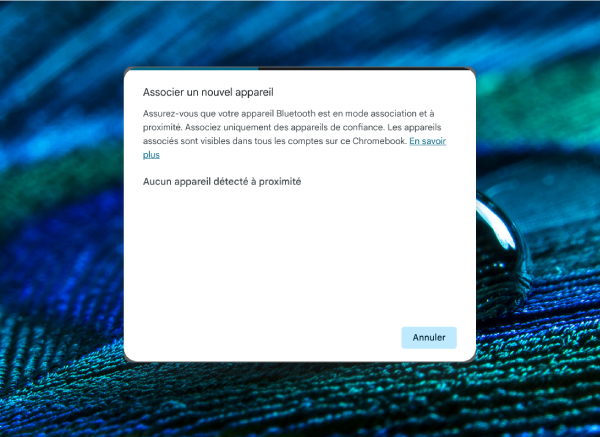Screen dimensions: 600x437
Task: Select the "Associer un nouvel appareil" title
Action: [208, 92]
